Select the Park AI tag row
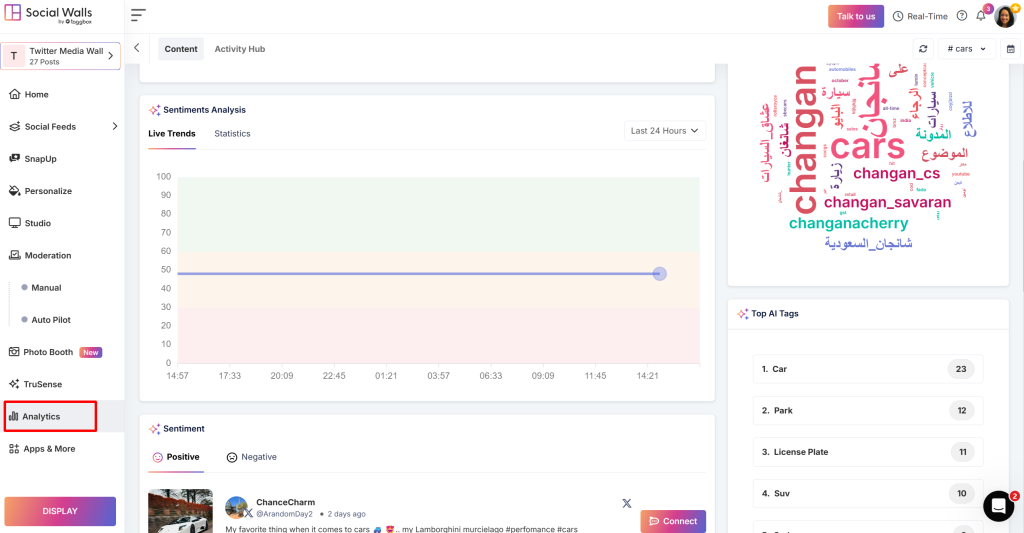 tap(868, 410)
